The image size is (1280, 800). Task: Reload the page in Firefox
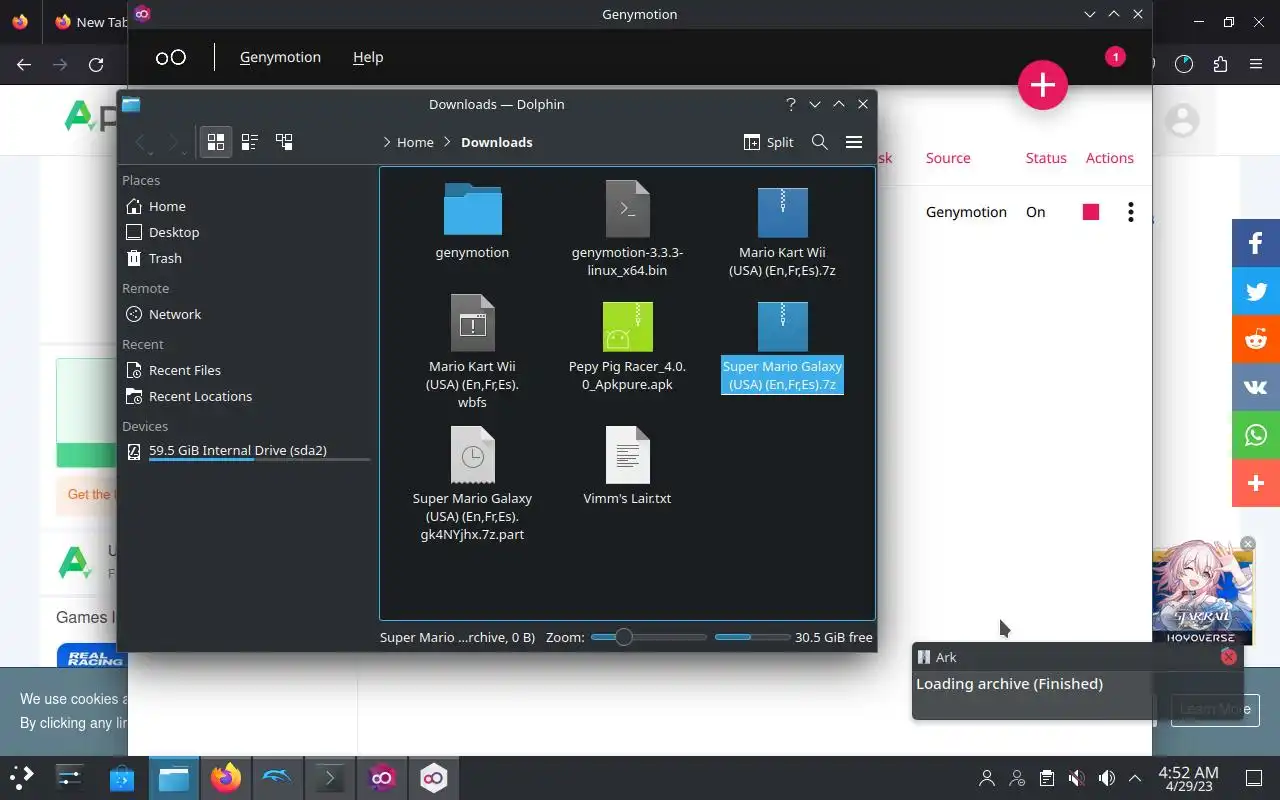96,65
